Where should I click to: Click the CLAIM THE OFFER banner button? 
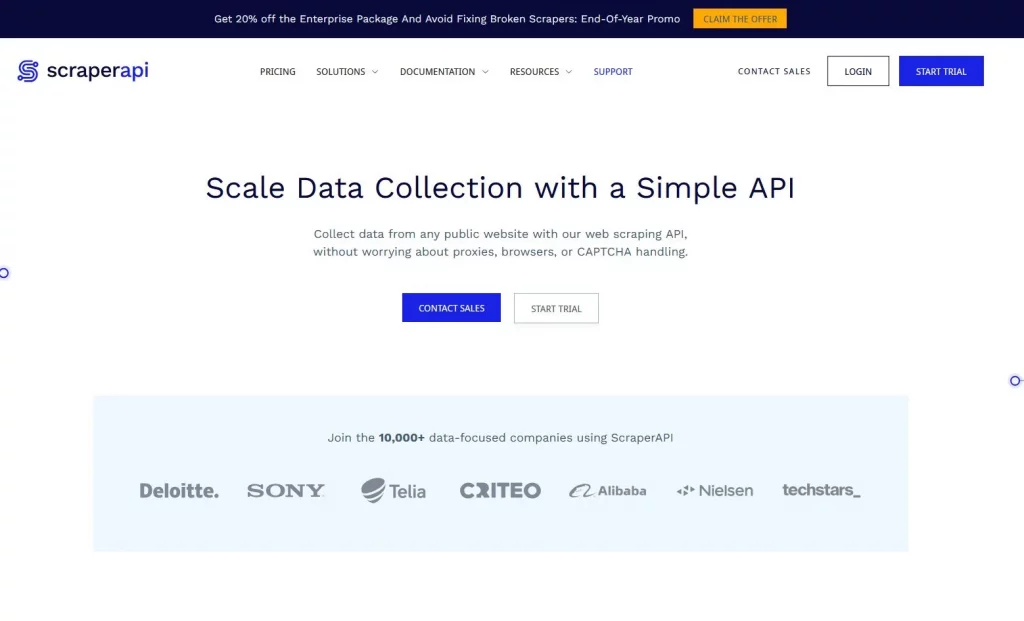(739, 18)
